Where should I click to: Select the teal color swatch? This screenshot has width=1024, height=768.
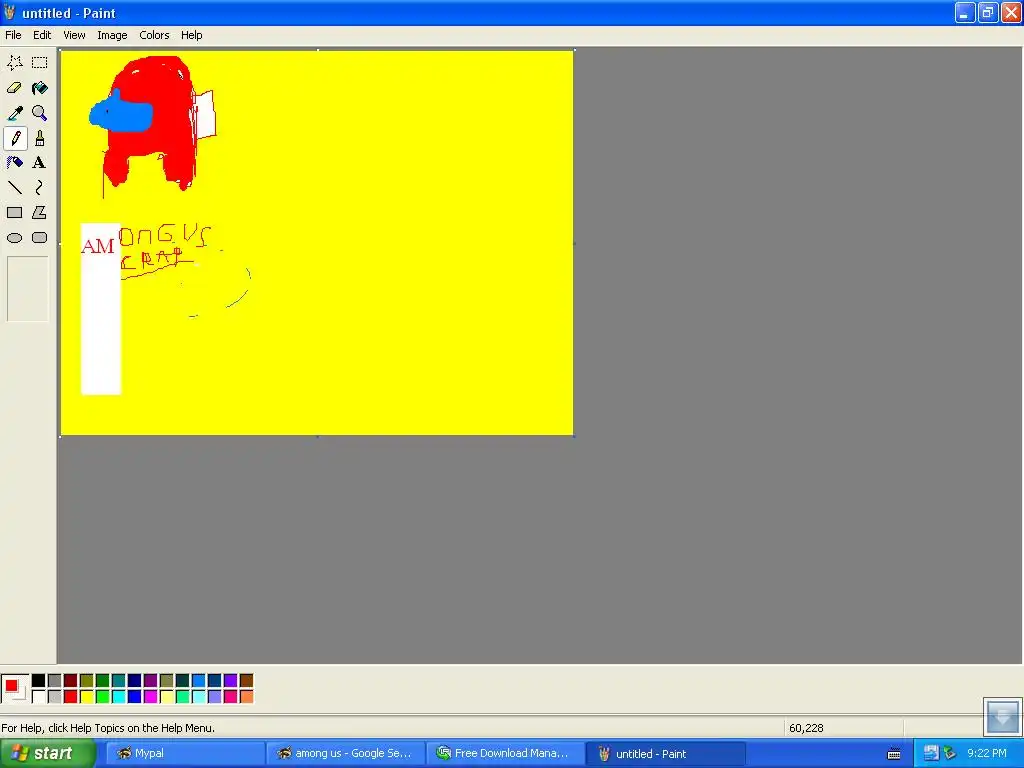[118, 681]
